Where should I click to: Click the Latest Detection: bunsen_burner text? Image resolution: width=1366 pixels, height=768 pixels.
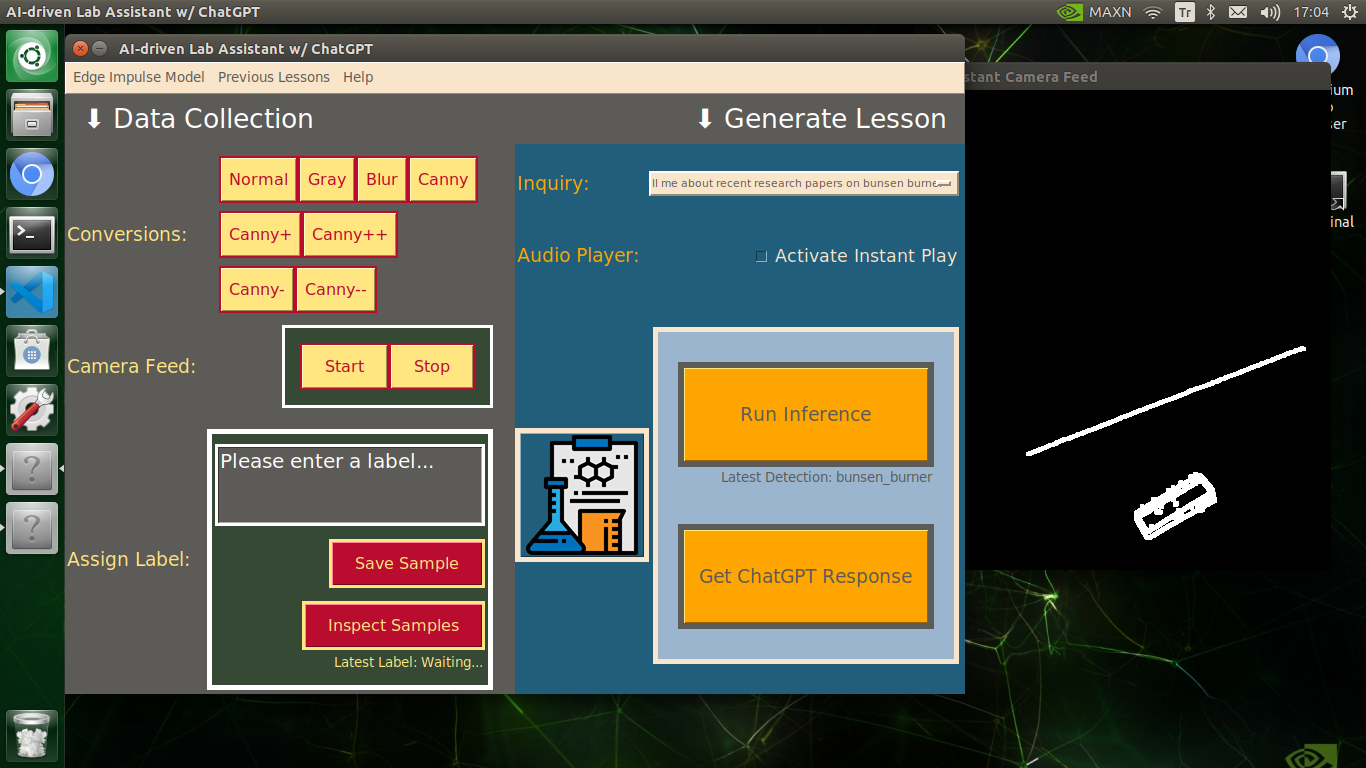point(827,477)
